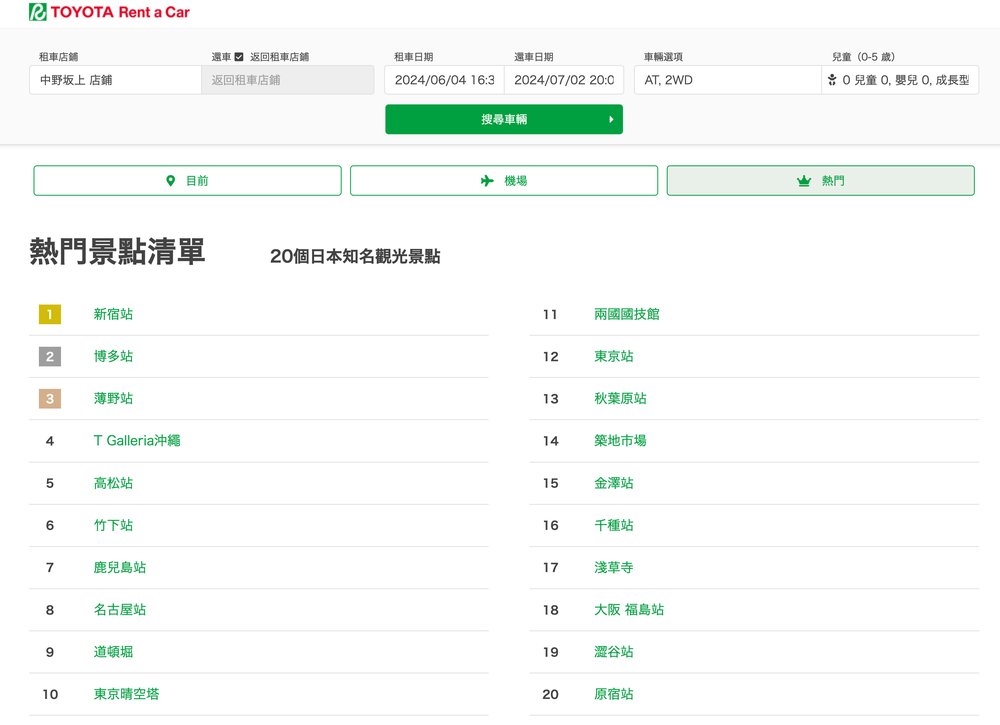Screen dimensions: 1000x725
Task: Click the gray rank 2 badge
Action: click(50, 356)
